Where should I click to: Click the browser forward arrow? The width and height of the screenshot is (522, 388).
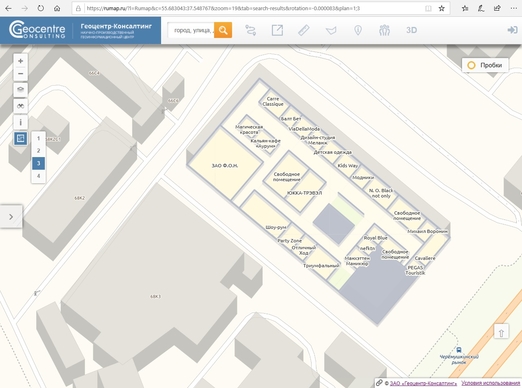(24, 8)
